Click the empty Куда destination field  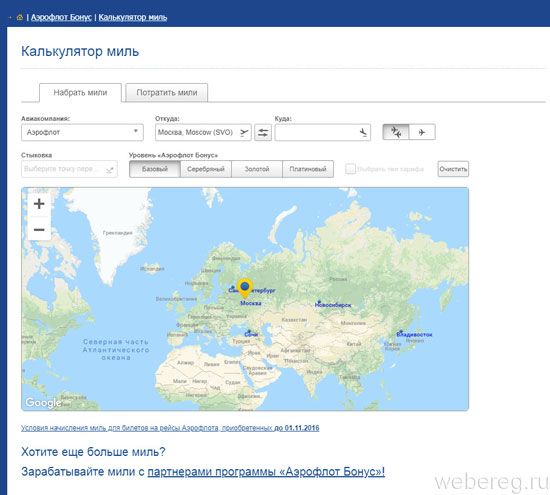tap(323, 133)
